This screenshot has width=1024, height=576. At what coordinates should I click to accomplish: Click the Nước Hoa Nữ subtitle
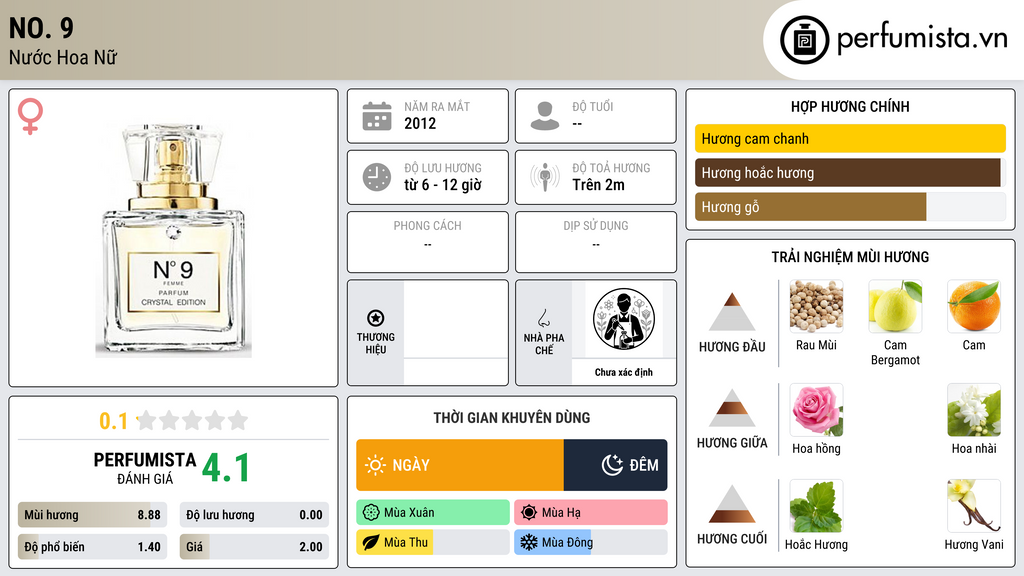(63, 57)
